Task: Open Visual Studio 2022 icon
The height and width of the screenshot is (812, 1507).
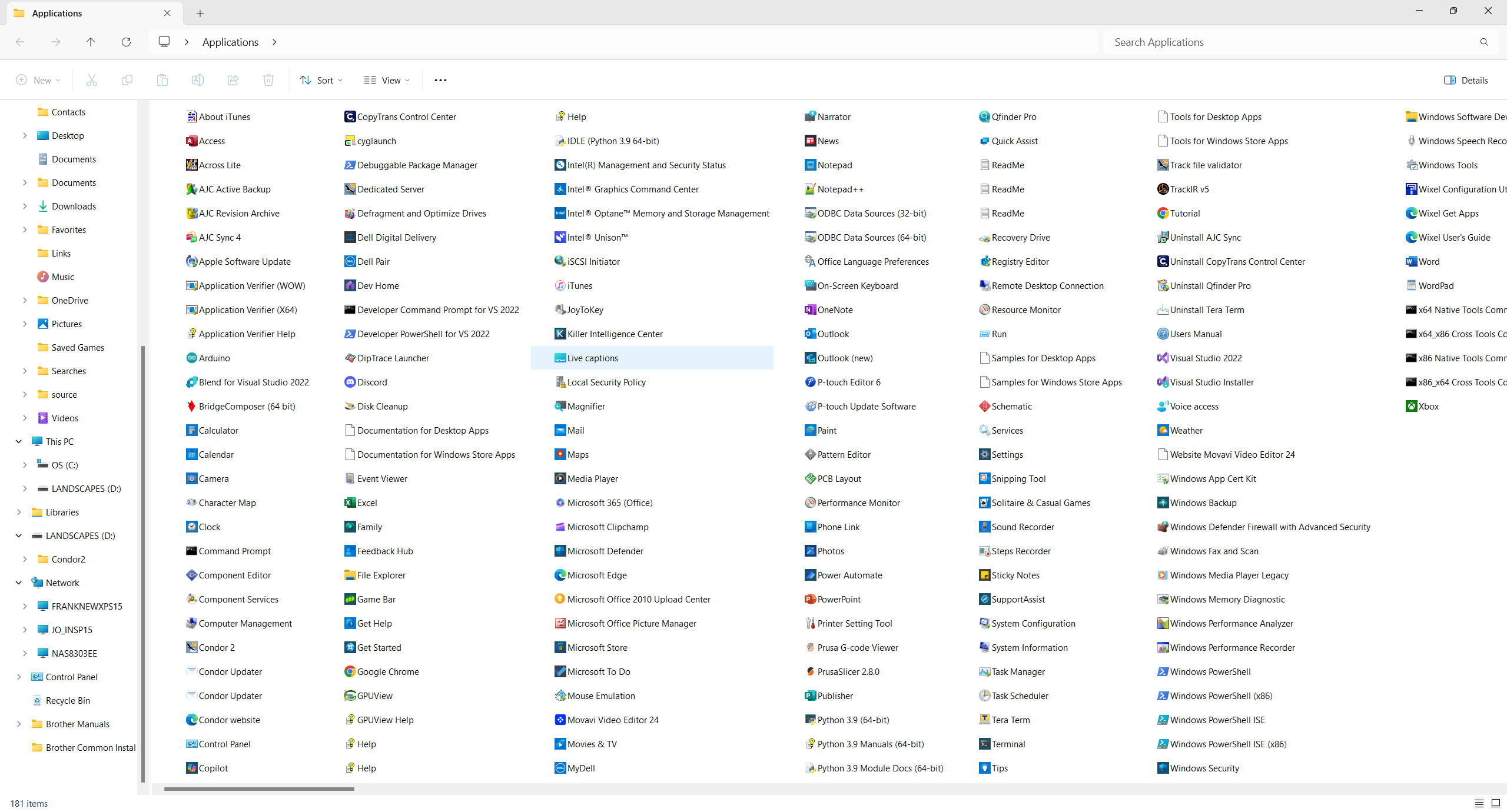Action: tap(1163, 358)
